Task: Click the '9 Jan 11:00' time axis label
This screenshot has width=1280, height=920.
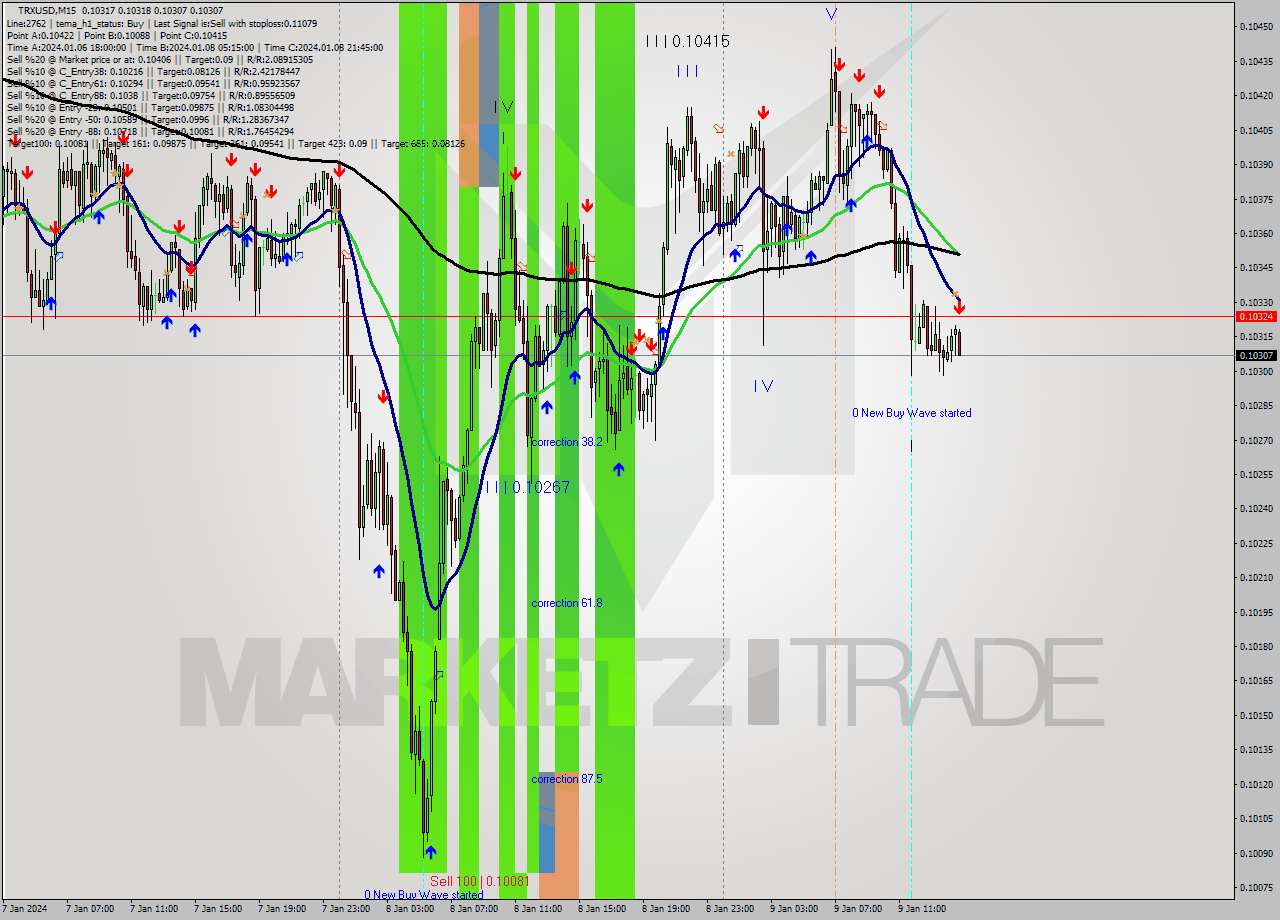Action: 921,909
